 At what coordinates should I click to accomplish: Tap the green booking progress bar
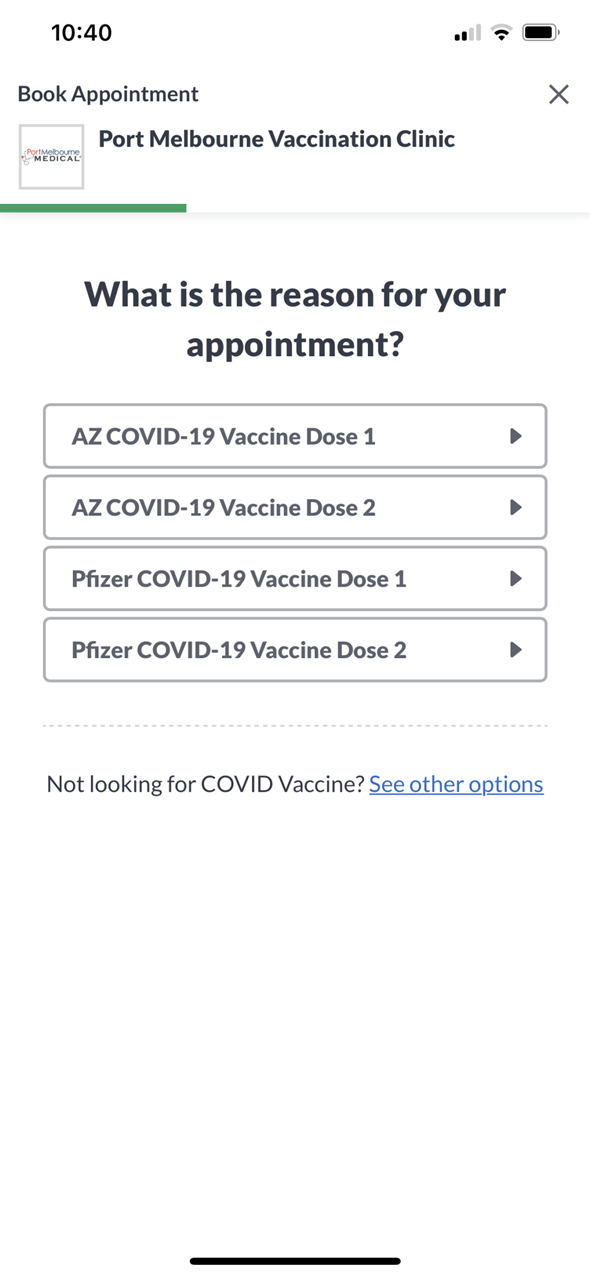coord(93,208)
